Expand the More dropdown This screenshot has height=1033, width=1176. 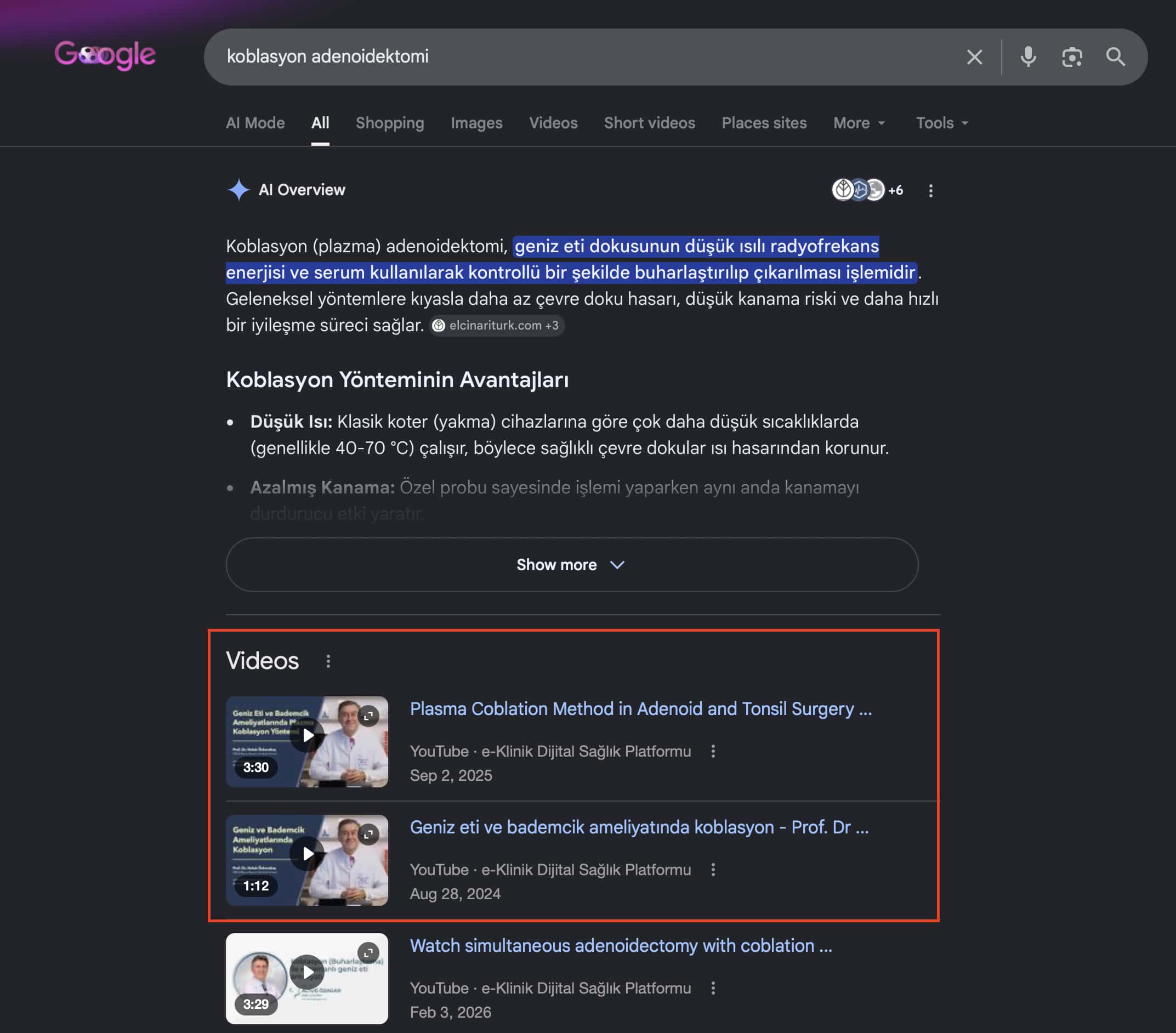(859, 123)
